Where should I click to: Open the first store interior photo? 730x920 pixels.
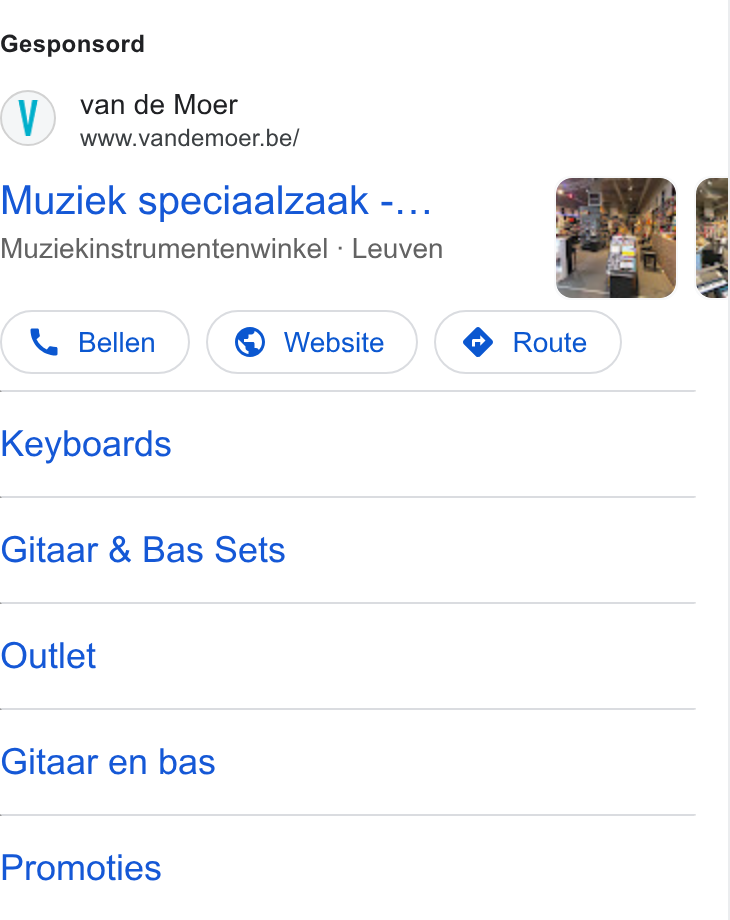pos(616,238)
